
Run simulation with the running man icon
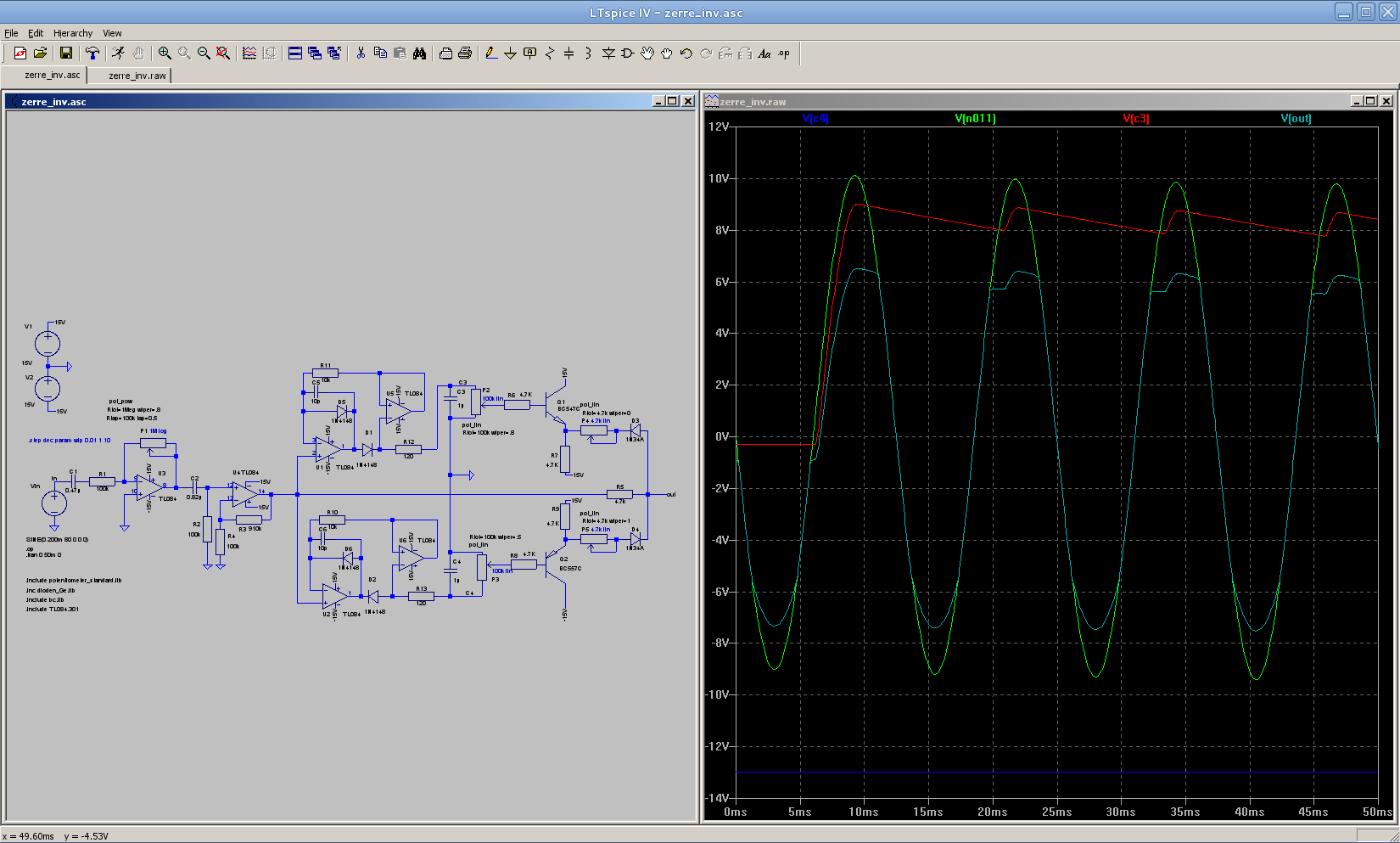click(x=119, y=53)
